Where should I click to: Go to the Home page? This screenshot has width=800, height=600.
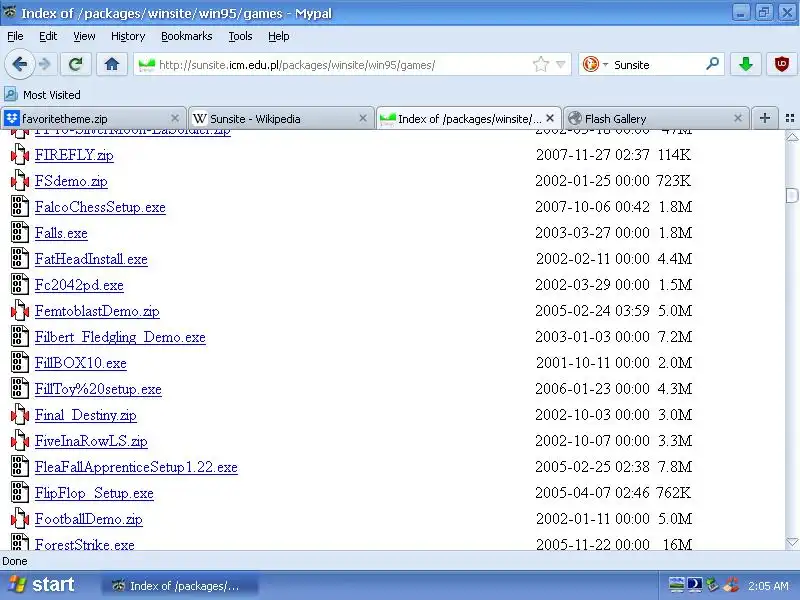(112, 64)
